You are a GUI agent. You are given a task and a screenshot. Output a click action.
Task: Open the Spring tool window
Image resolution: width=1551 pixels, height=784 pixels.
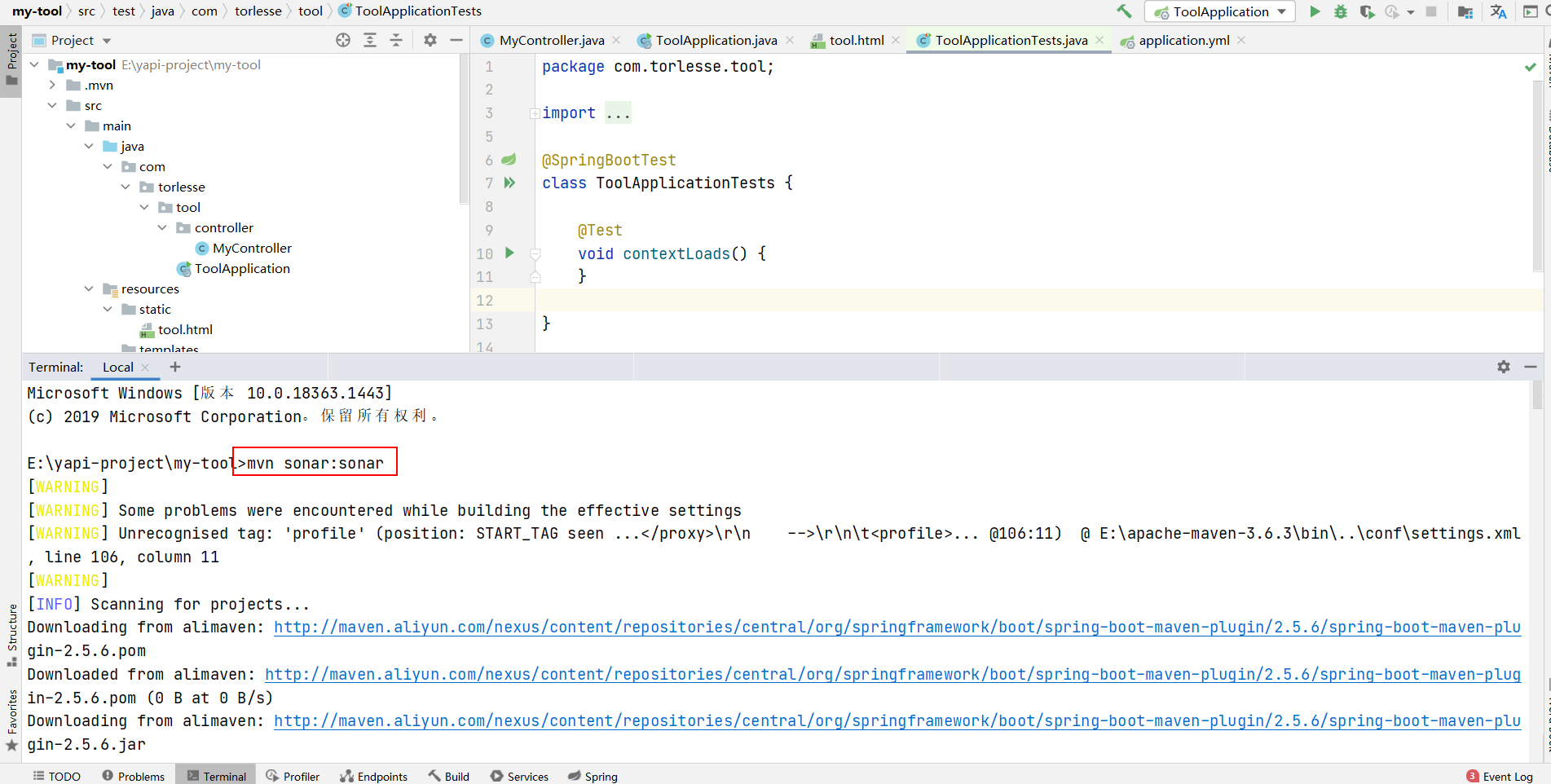(593, 776)
